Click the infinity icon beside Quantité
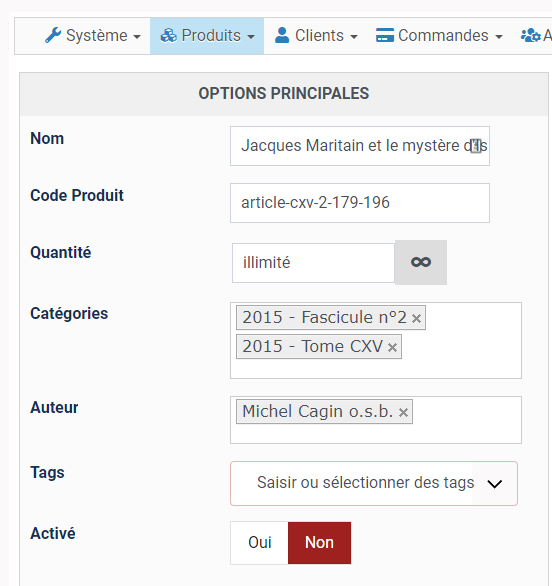The width and height of the screenshot is (552, 586). pyautogui.click(x=421, y=262)
